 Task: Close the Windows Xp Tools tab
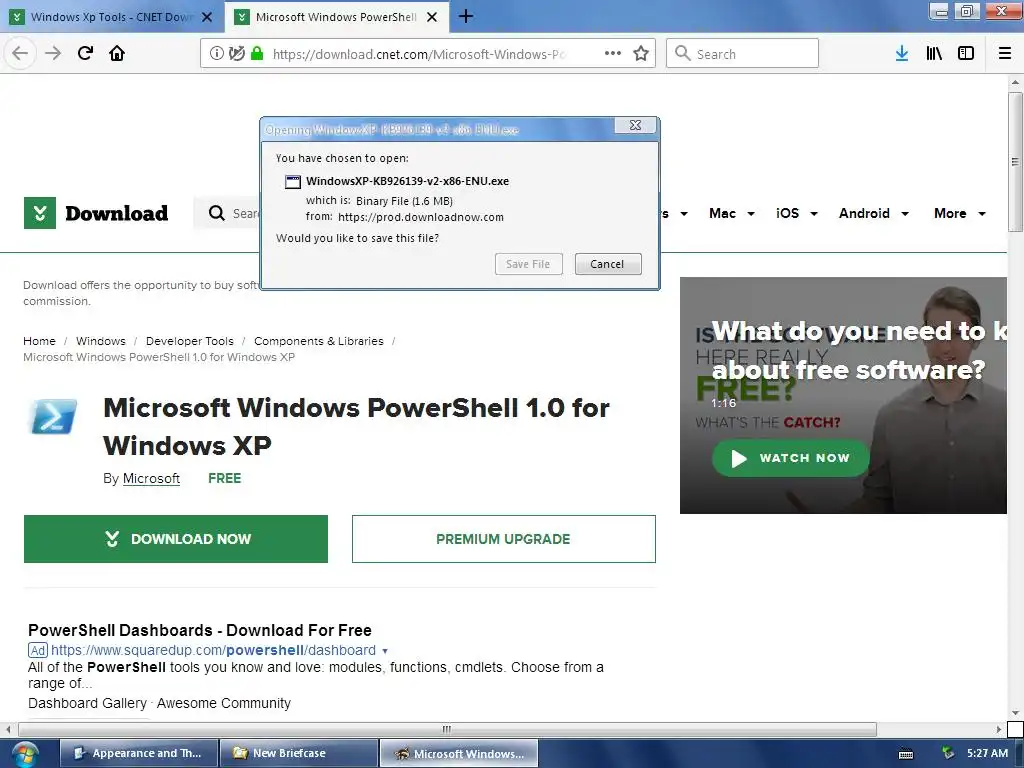(x=207, y=17)
